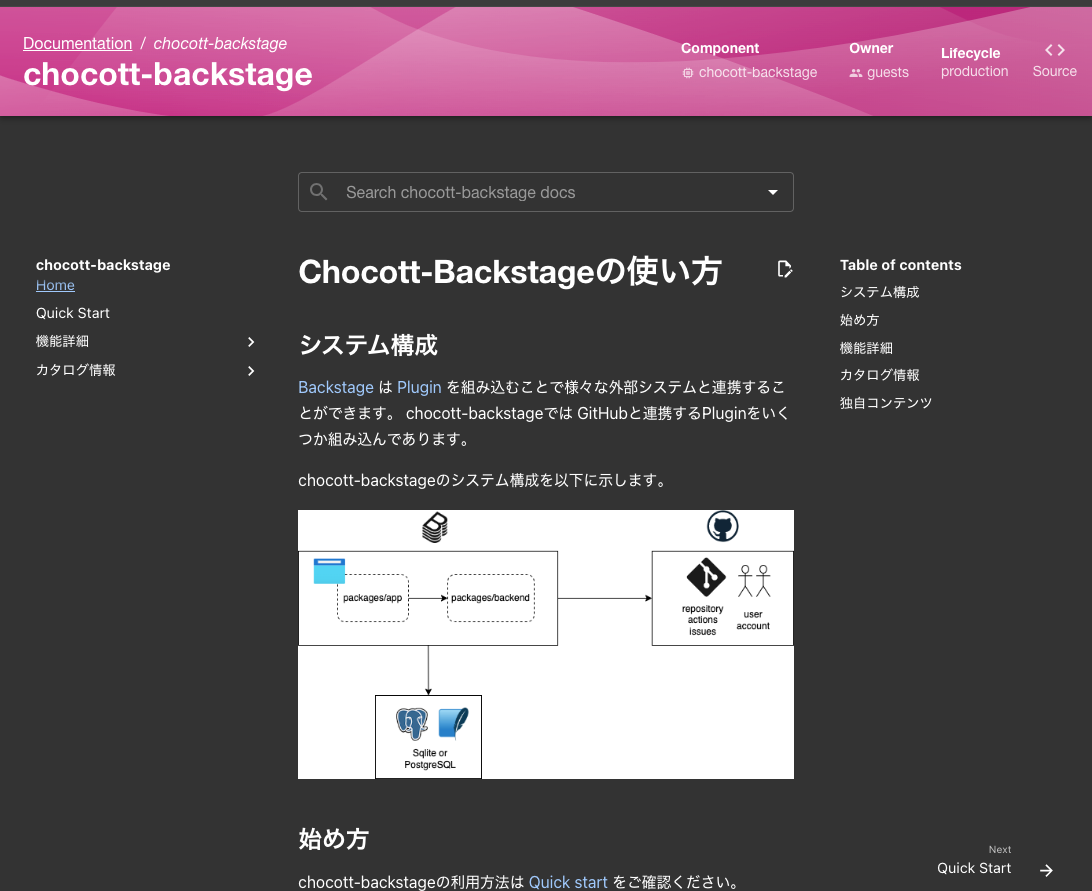Jump to 独自コンテンツ in the table of contents
1092x891 pixels.
tap(886, 403)
